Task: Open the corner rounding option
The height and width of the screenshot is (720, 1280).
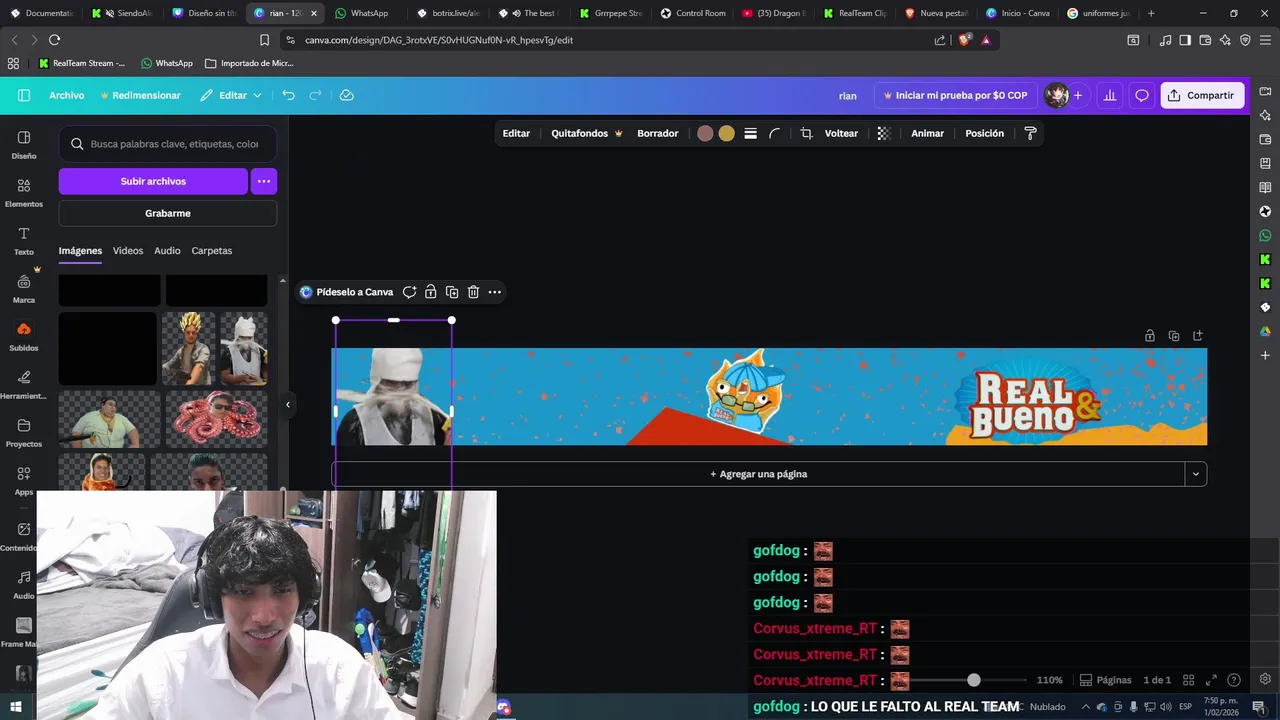Action: (774, 133)
